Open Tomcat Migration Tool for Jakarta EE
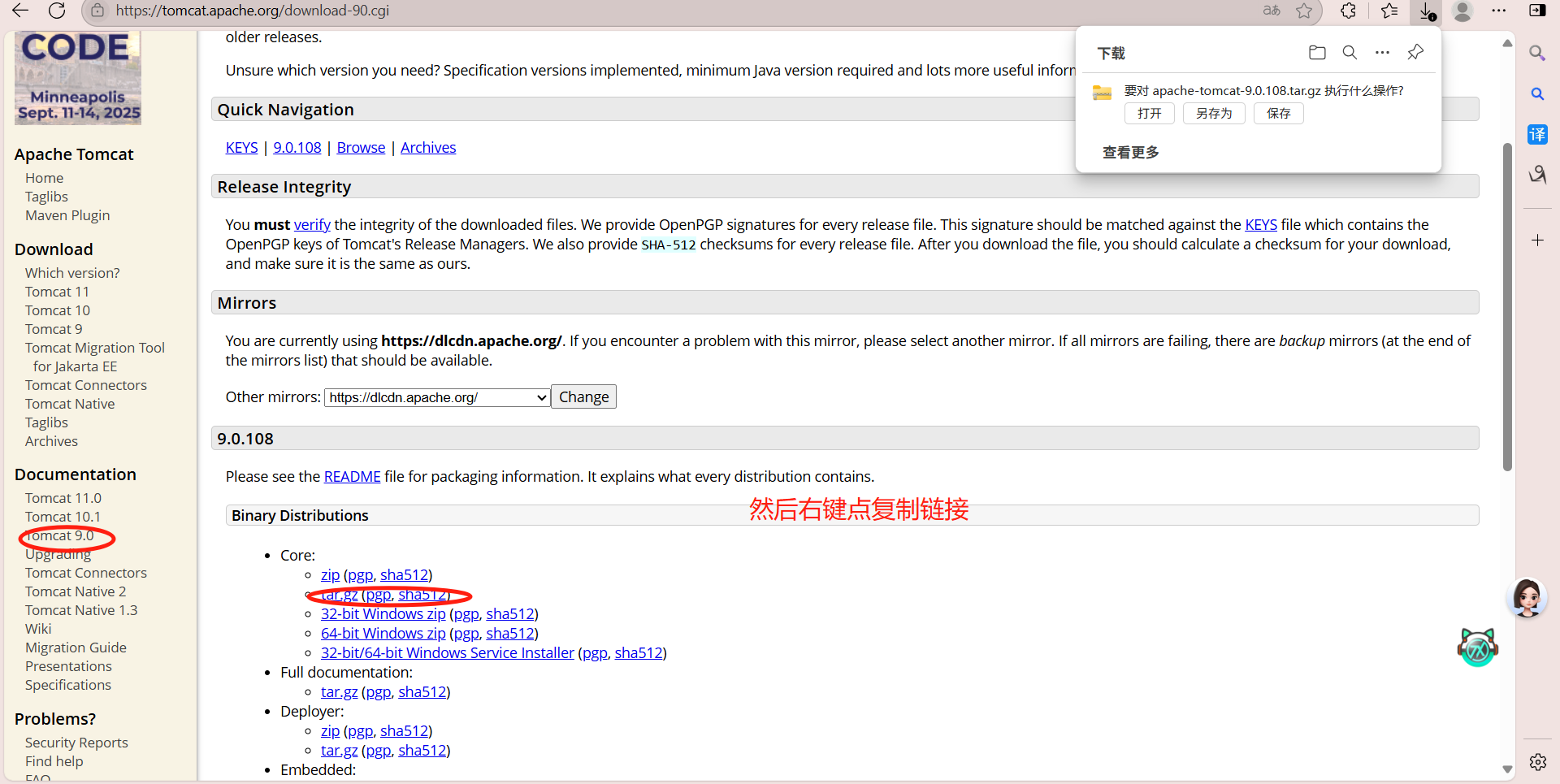This screenshot has height=784, width=1560. click(94, 357)
